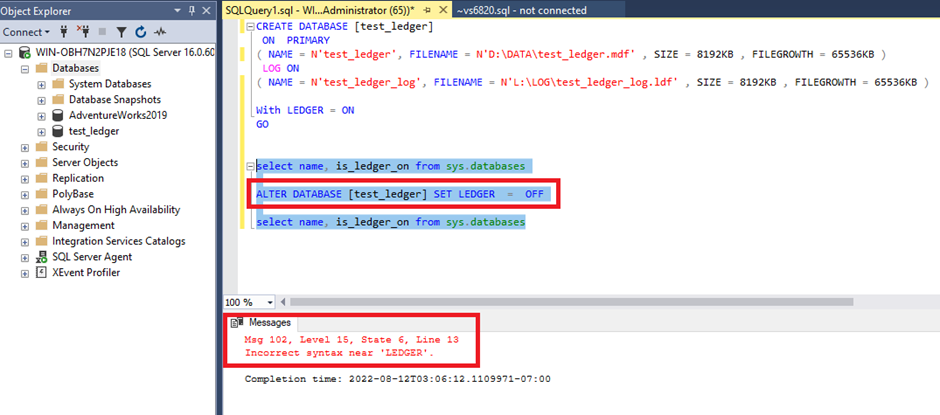Expand the Integration Services Catalogs node
The image size is (940, 415).
(25, 242)
